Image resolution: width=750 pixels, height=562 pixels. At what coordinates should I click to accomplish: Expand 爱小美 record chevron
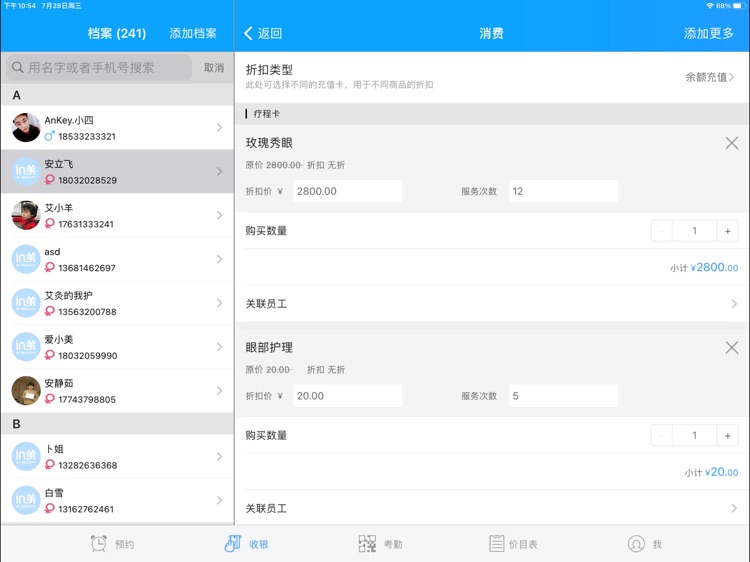(219, 347)
